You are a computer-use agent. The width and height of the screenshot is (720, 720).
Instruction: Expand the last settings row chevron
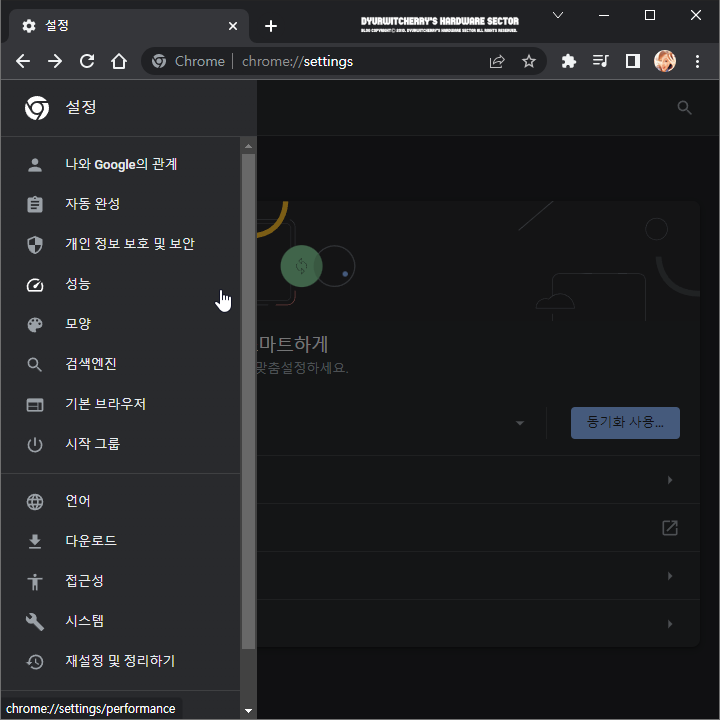click(x=670, y=624)
